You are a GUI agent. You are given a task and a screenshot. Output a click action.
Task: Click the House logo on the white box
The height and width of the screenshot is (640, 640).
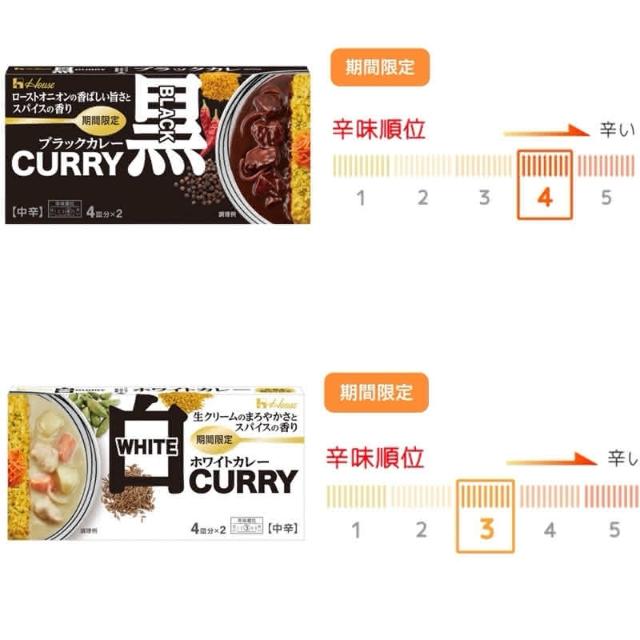coord(277,403)
